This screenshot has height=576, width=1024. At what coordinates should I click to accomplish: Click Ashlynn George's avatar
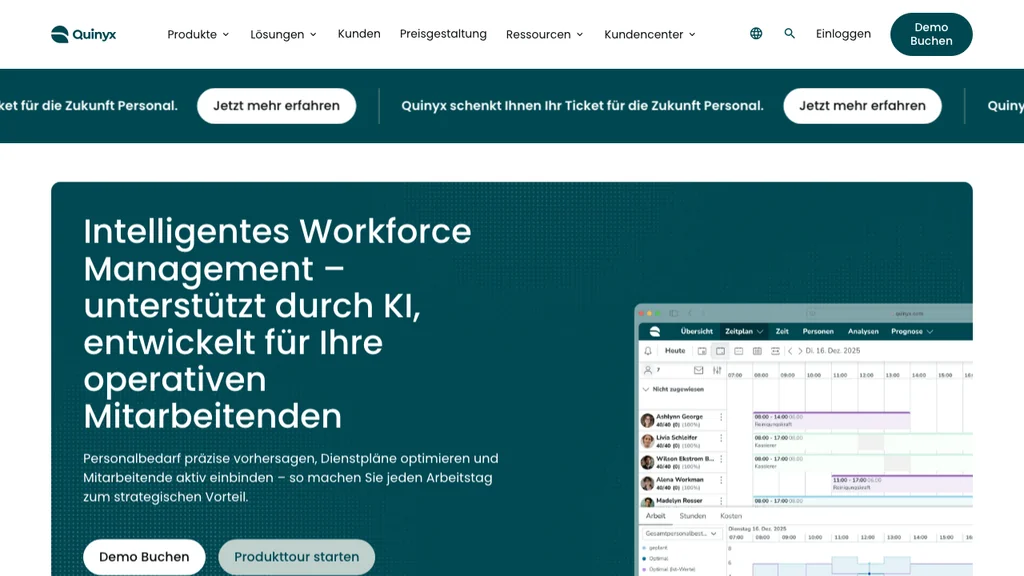(x=647, y=421)
